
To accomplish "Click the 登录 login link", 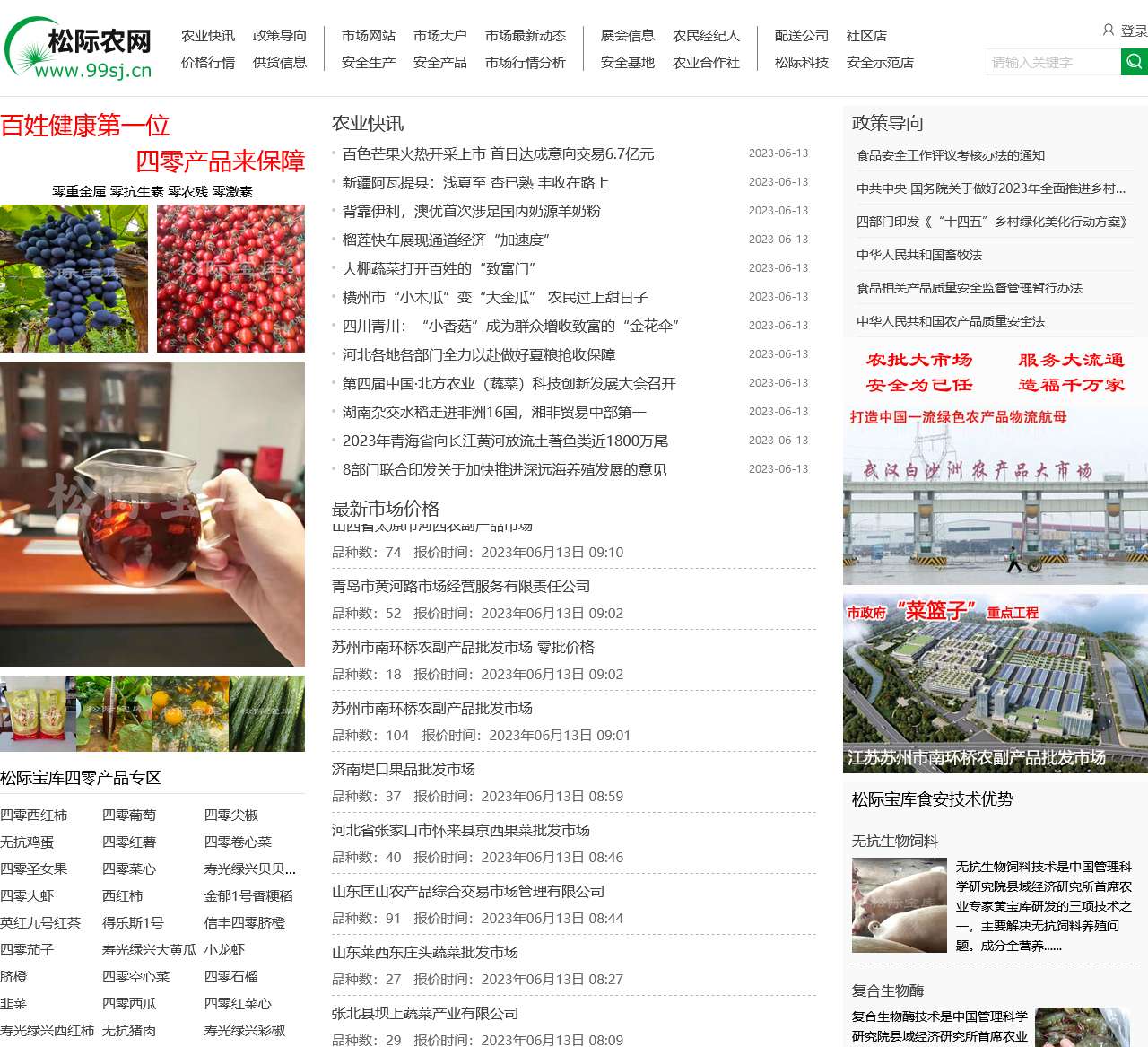I will (1134, 31).
